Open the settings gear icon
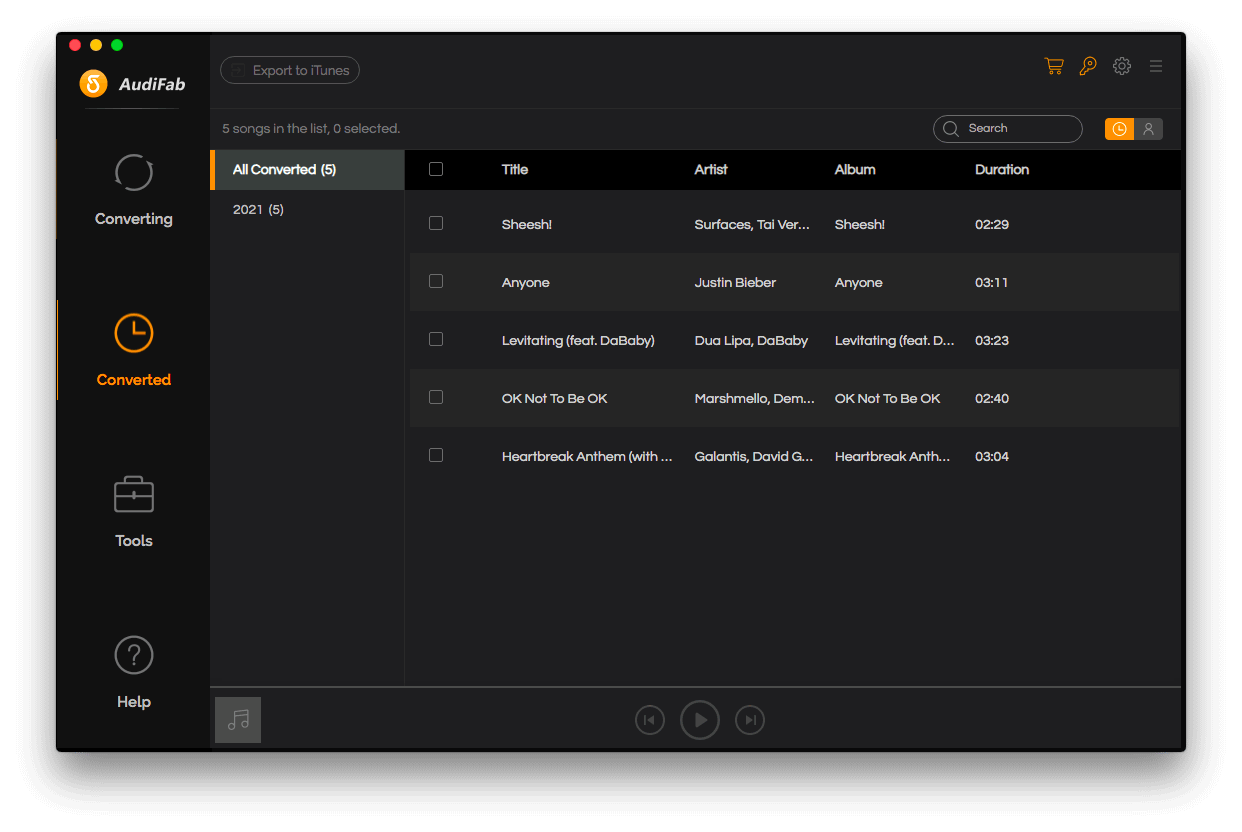This screenshot has width=1242, height=832. coord(1122,66)
